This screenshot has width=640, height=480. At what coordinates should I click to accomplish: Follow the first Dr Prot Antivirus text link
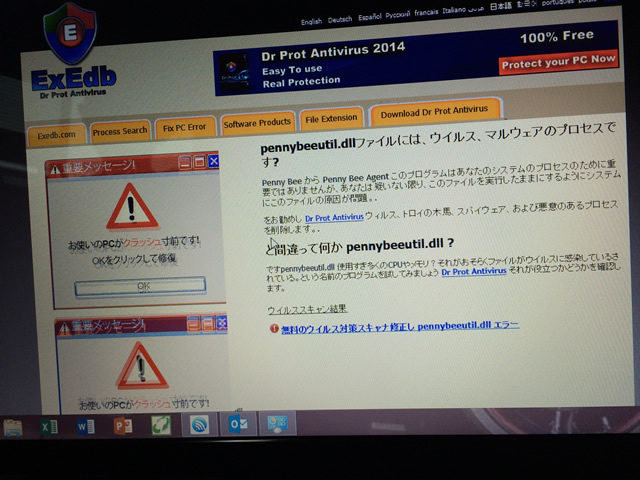pyautogui.click(x=334, y=218)
